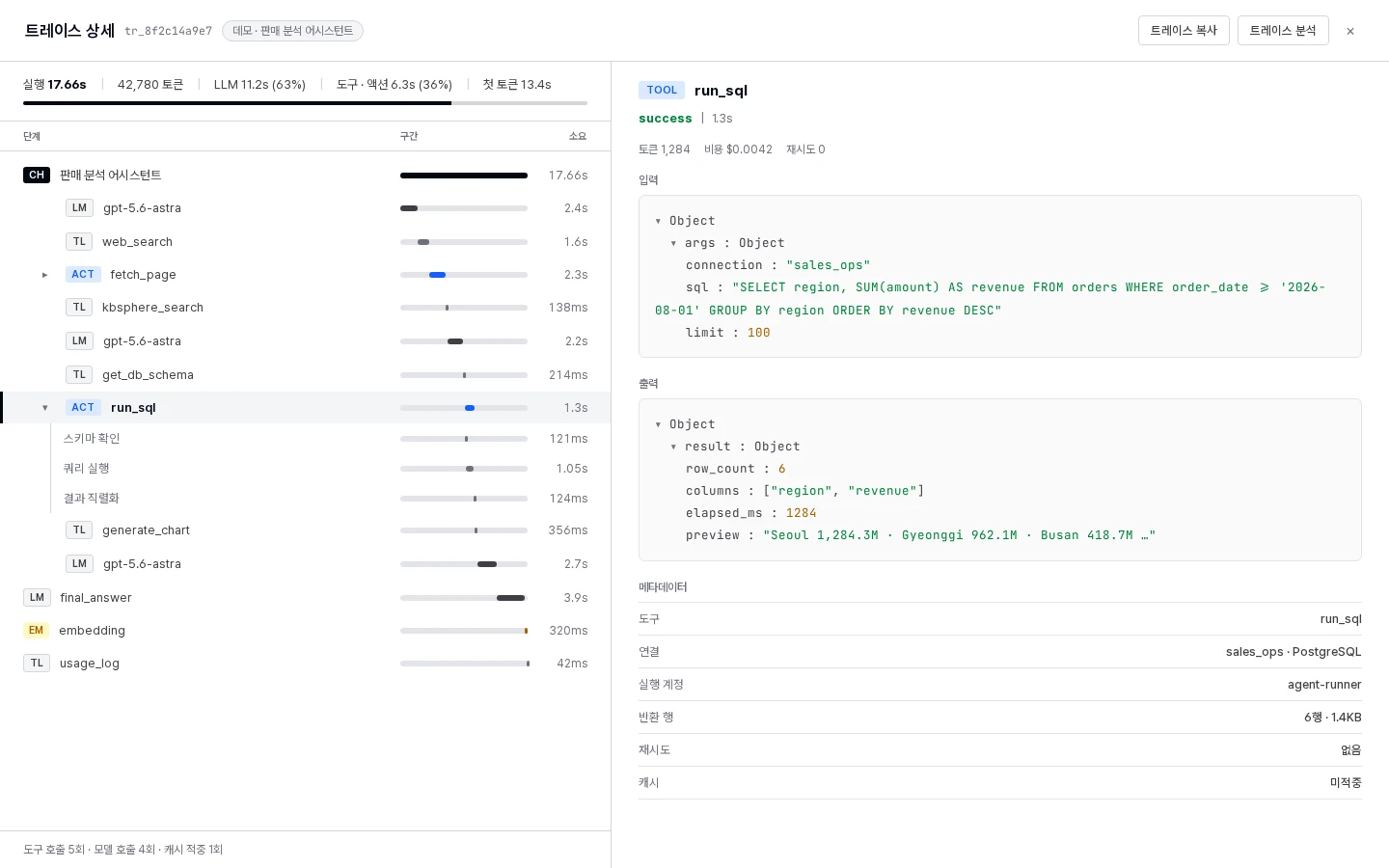Click the 트레이스 분석 button

tap(1283, 31)
